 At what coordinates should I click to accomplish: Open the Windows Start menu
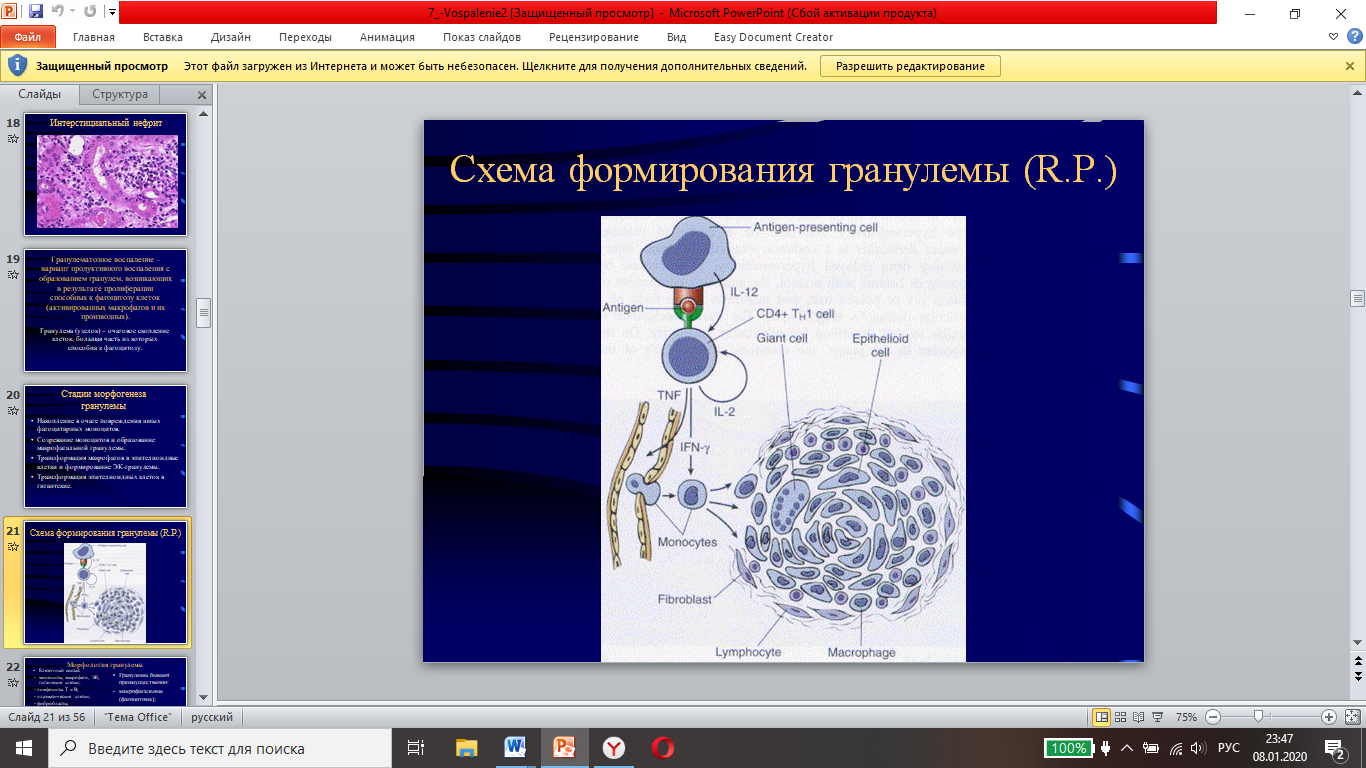24,748
